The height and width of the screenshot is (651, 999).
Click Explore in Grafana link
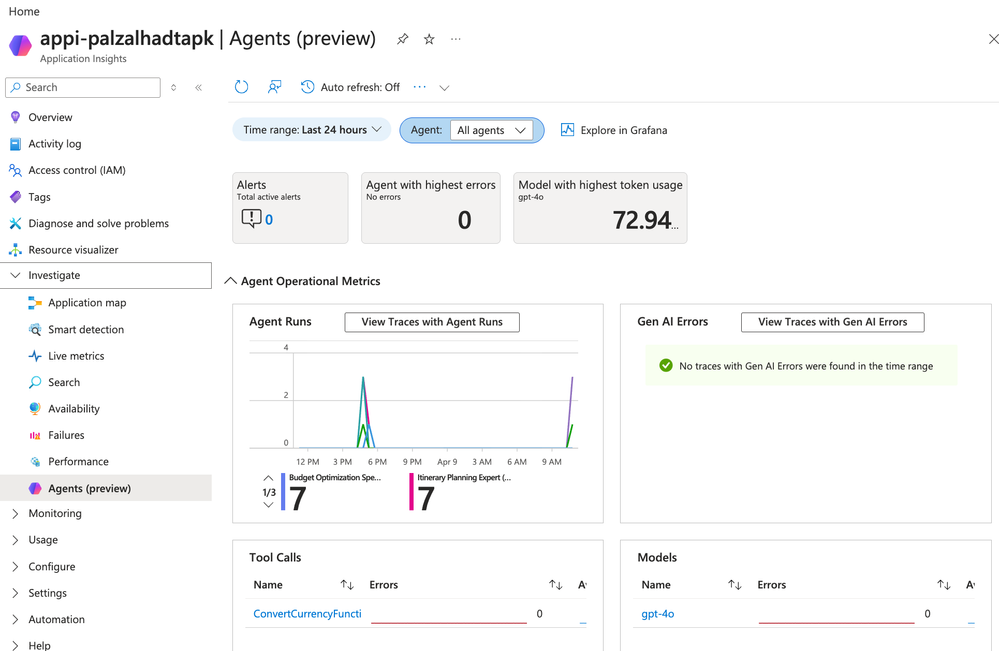click(x=624, y=130)
